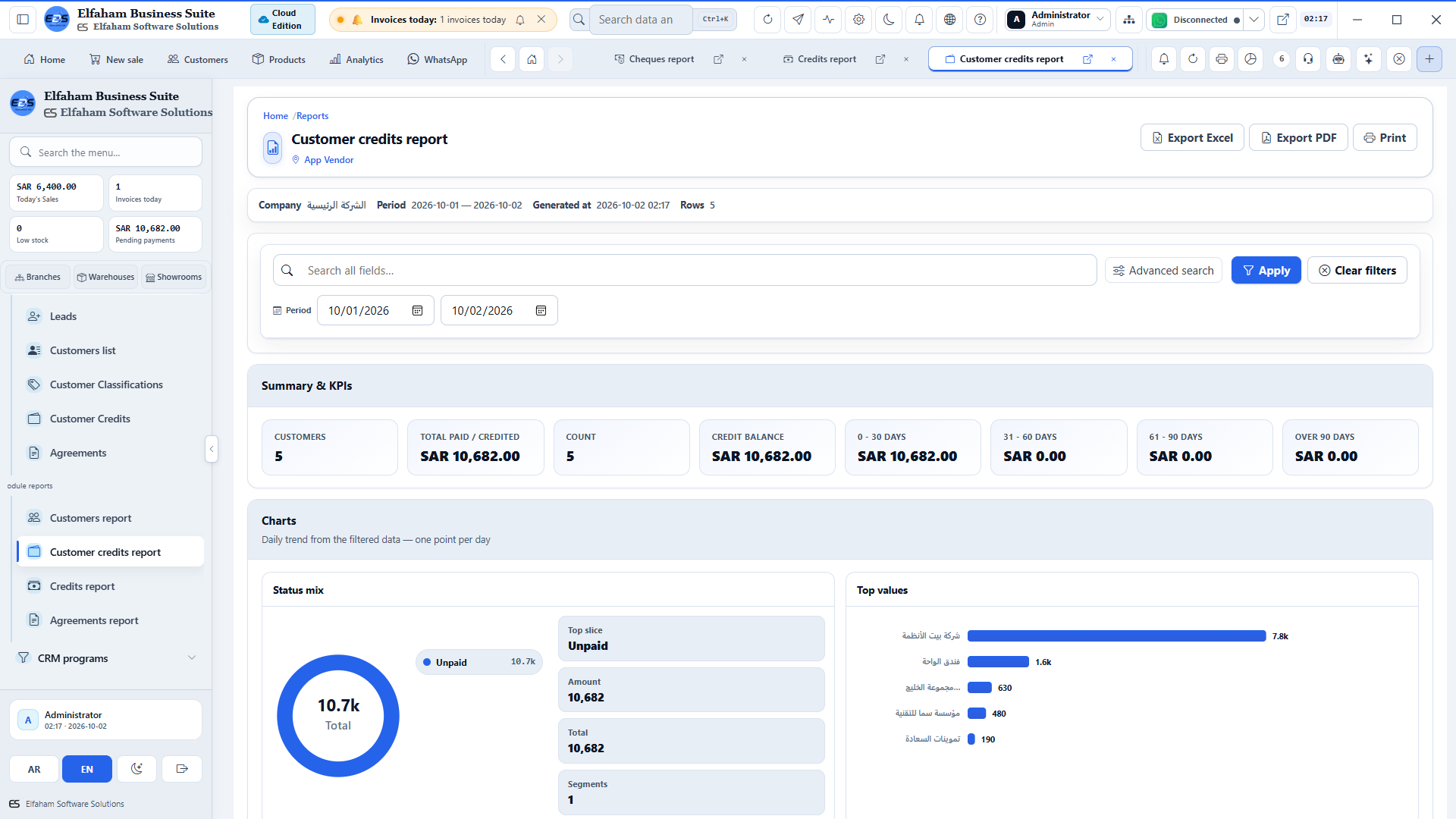
Task: Click the Search all fields input
Action: click(685, 271)
